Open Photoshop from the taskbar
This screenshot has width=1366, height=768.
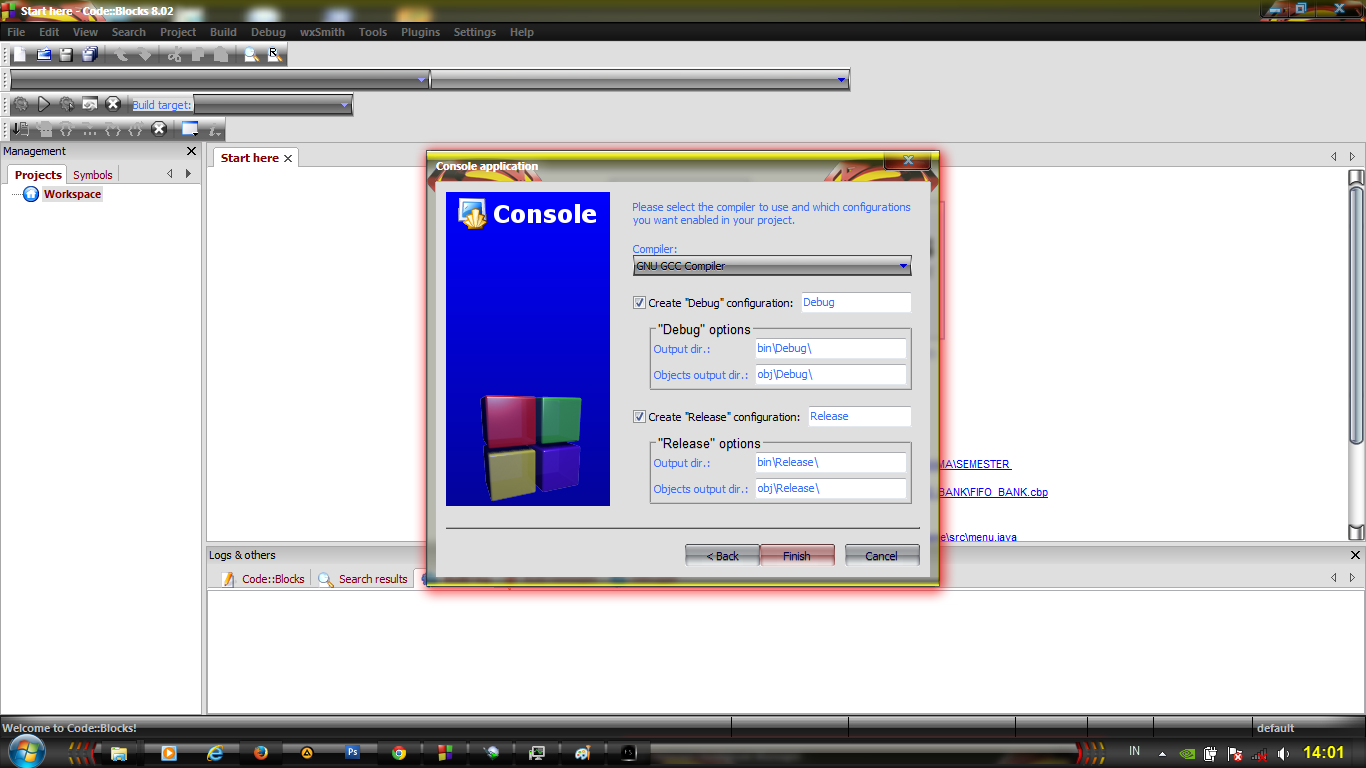(353, 753)
